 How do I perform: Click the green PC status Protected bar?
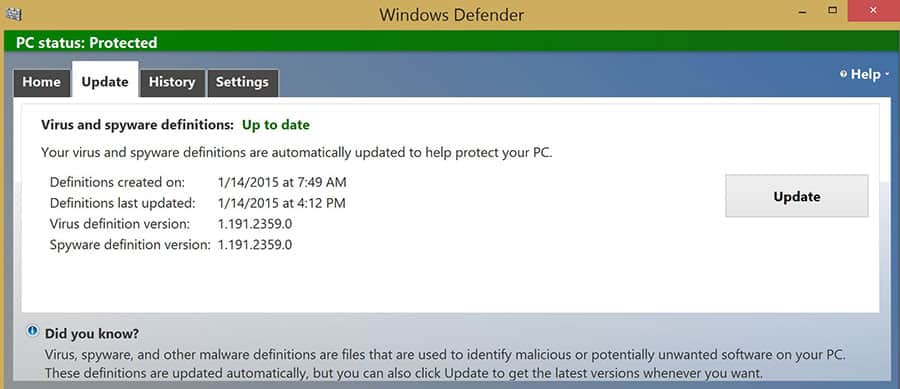[x=450, y=42]
